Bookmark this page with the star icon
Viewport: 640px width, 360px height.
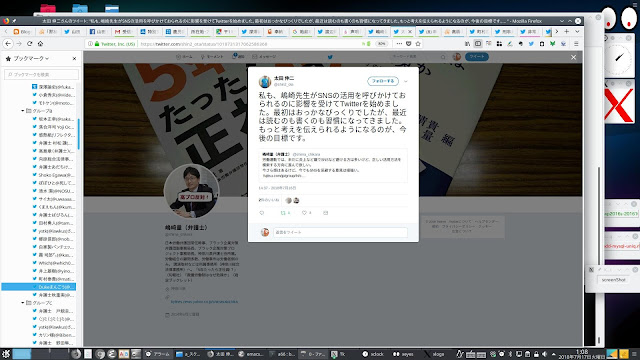pyautogui.click(x=418, y=44)
